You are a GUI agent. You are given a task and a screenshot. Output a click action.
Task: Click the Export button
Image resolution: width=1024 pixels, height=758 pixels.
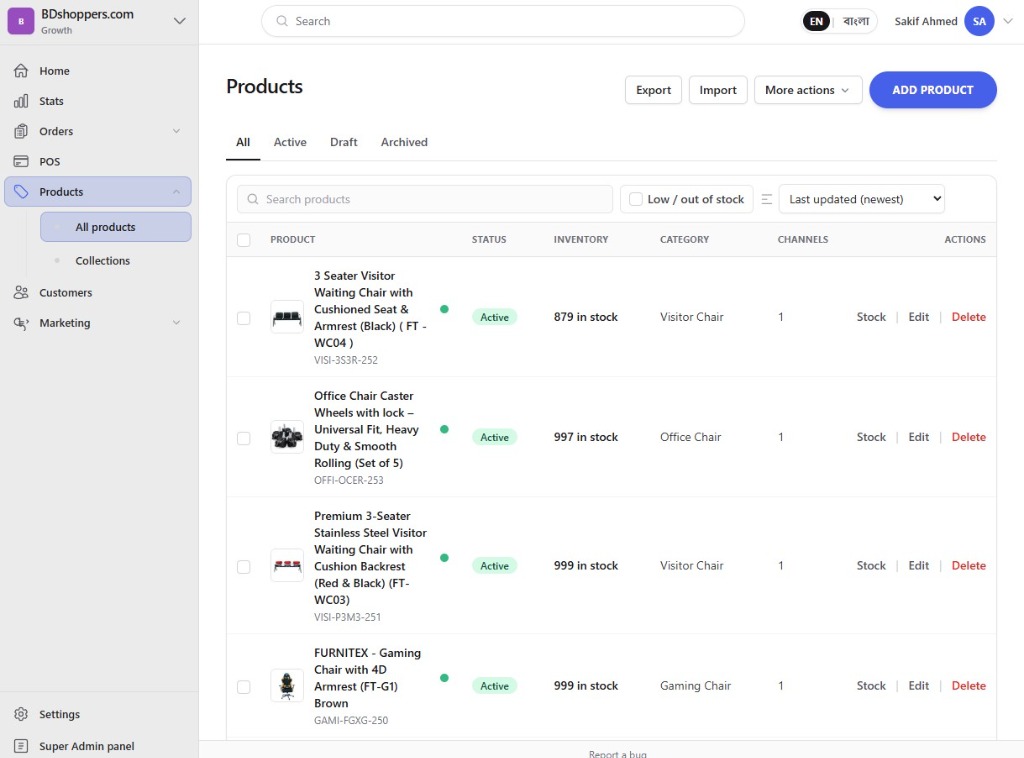click(653, 90)
